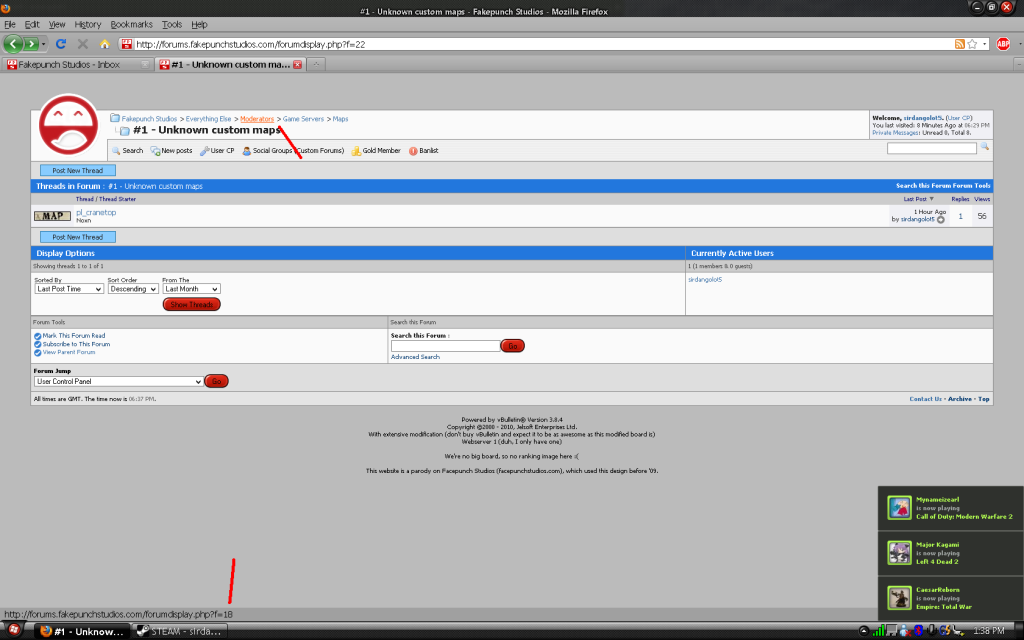Open the Sorted By Last Post Time dropdown
The image size is (1024, 640).
coord(69,289)
